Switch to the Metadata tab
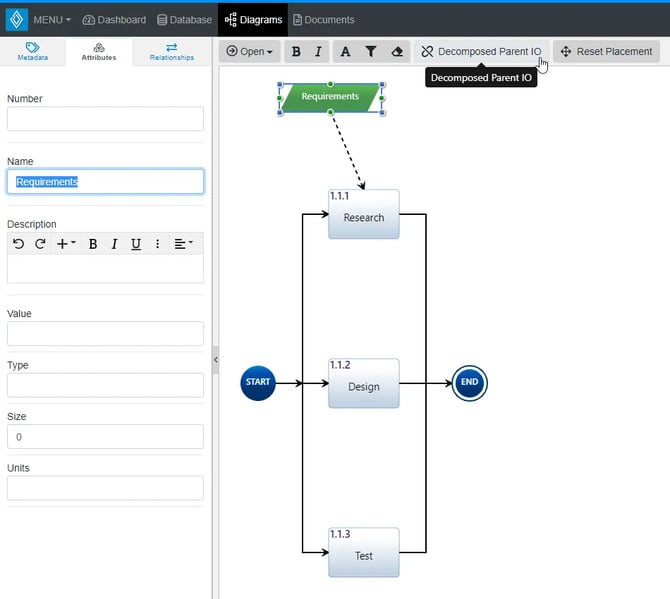 coord(32,52)
